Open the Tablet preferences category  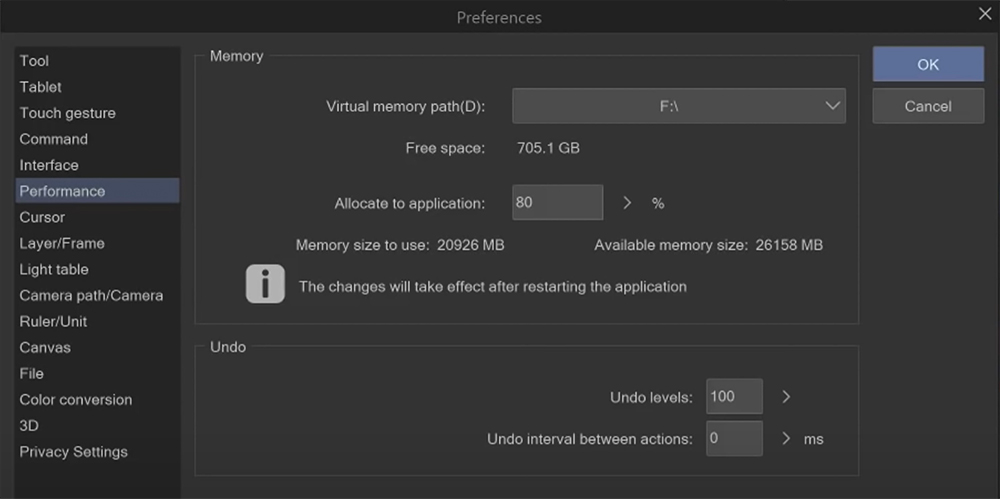40,87
